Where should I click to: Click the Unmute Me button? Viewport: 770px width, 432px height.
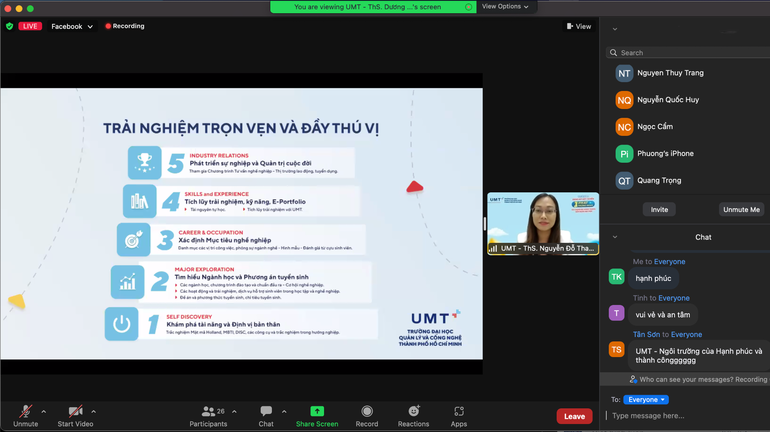(740, 209)
